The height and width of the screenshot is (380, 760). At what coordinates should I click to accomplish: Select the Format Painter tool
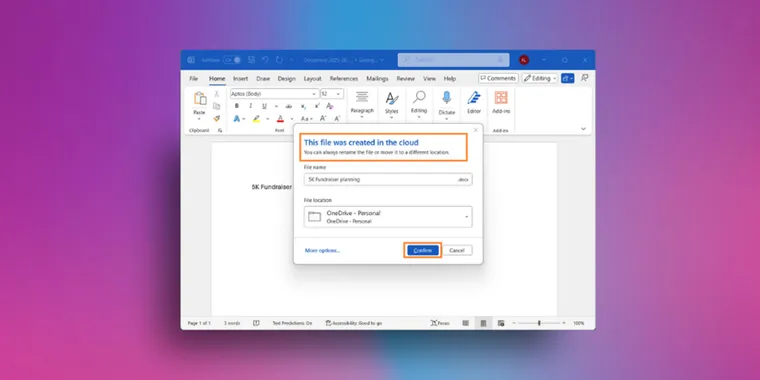tap(217, 118)
